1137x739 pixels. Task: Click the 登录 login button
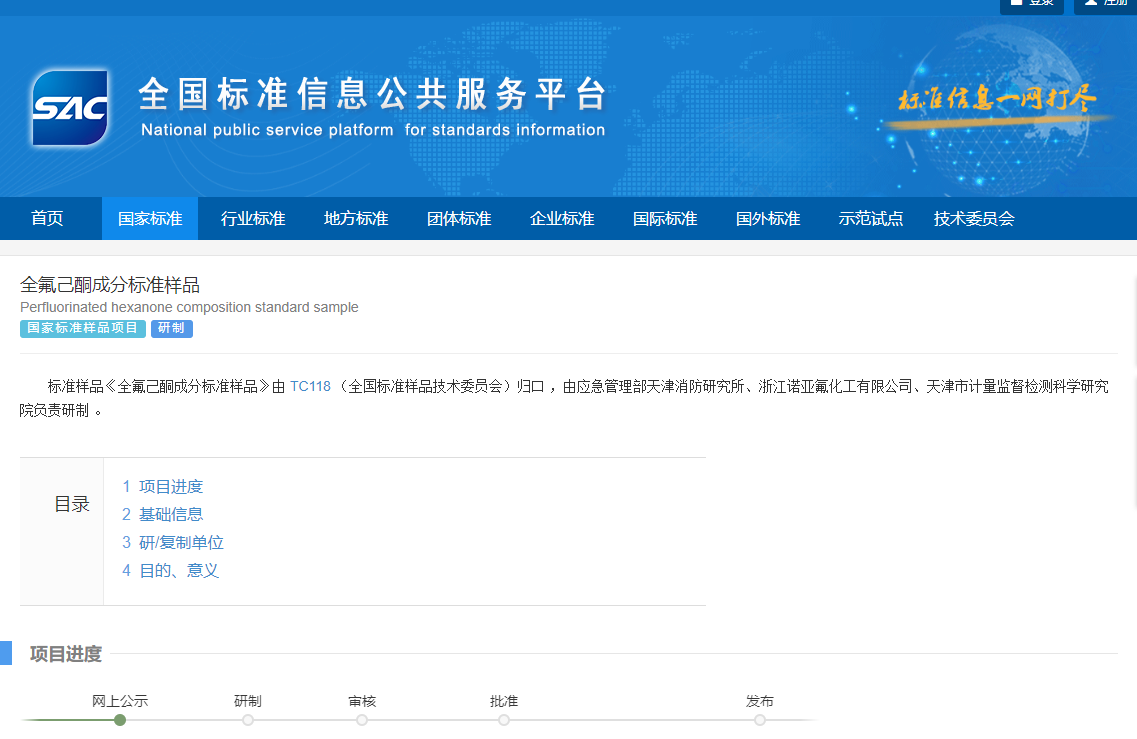tap(1031, 4)
